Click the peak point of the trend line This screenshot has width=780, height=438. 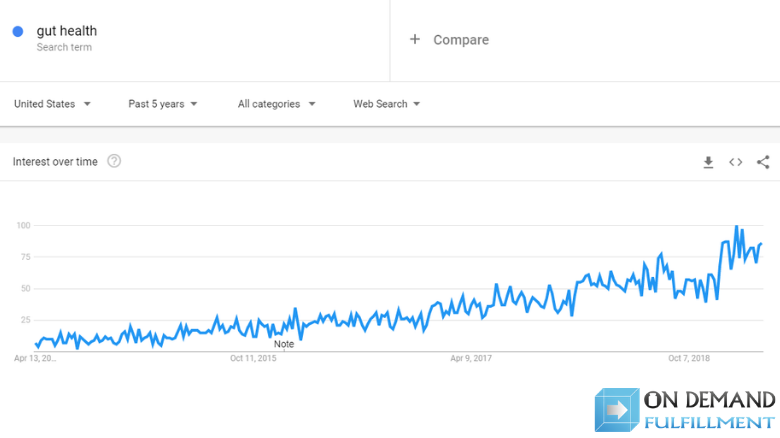pyautogui.click(x=737, y=226)
